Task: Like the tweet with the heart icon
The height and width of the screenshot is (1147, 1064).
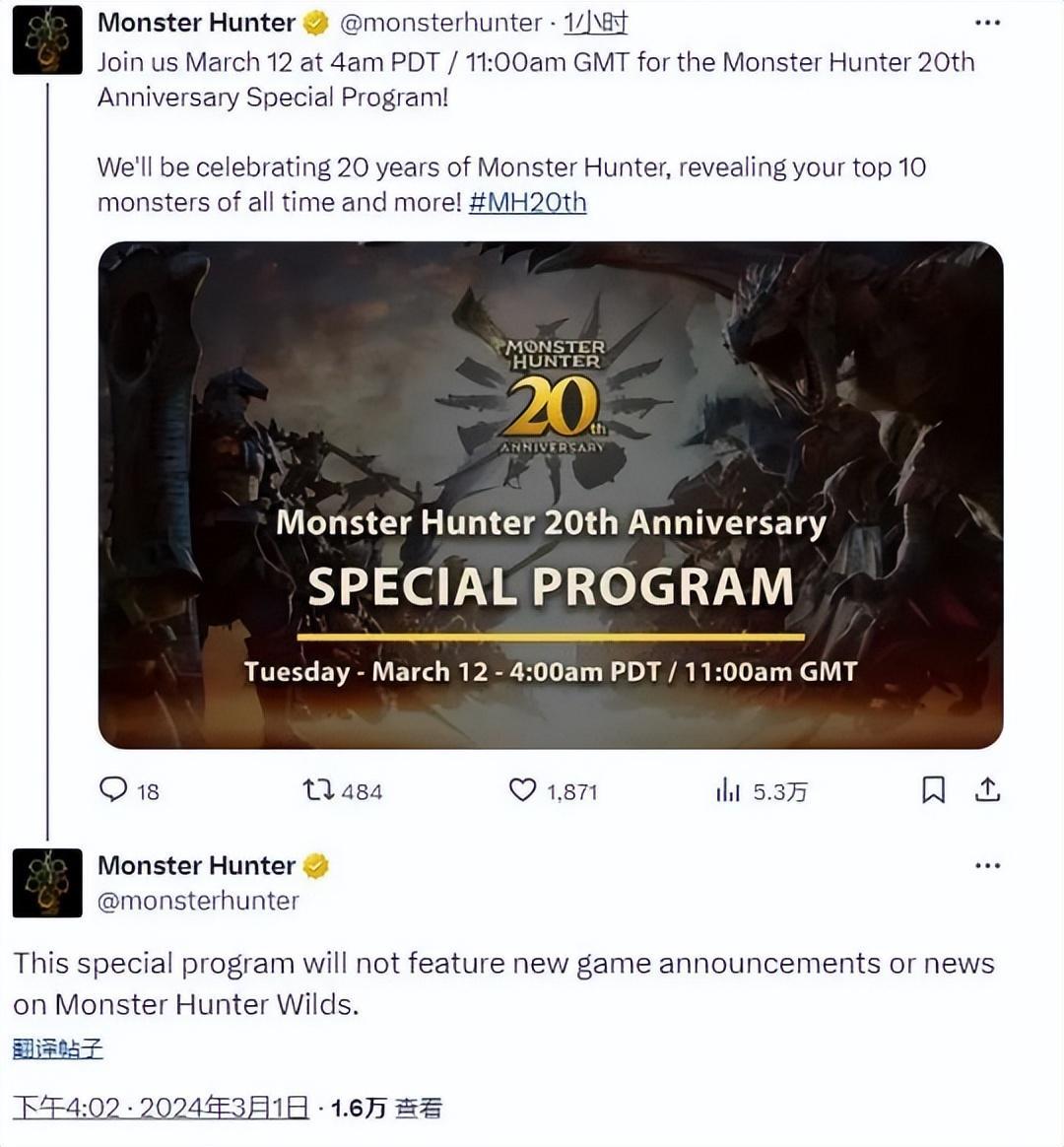Action: pyautogui.click(x=522, y=790)
